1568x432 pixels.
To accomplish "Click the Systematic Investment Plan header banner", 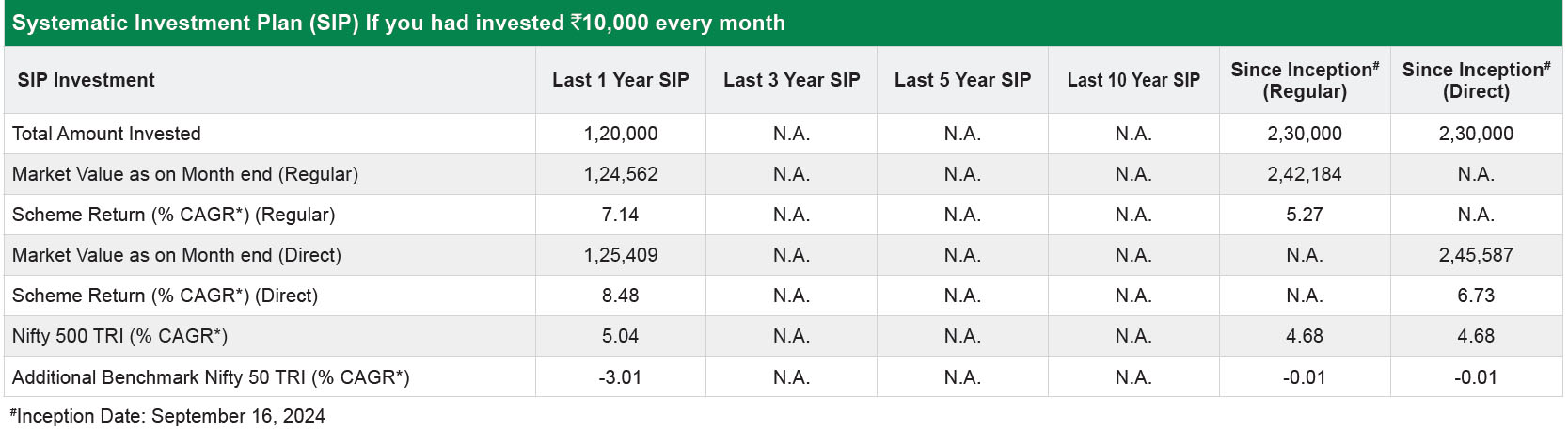I will (784, 23).
